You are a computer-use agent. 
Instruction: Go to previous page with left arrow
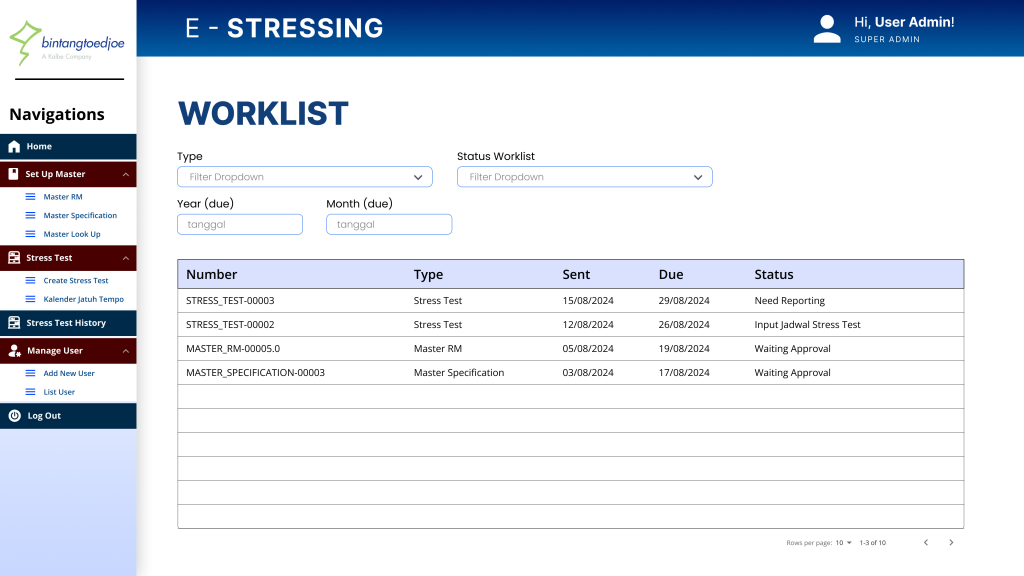(x=925, y=543)
